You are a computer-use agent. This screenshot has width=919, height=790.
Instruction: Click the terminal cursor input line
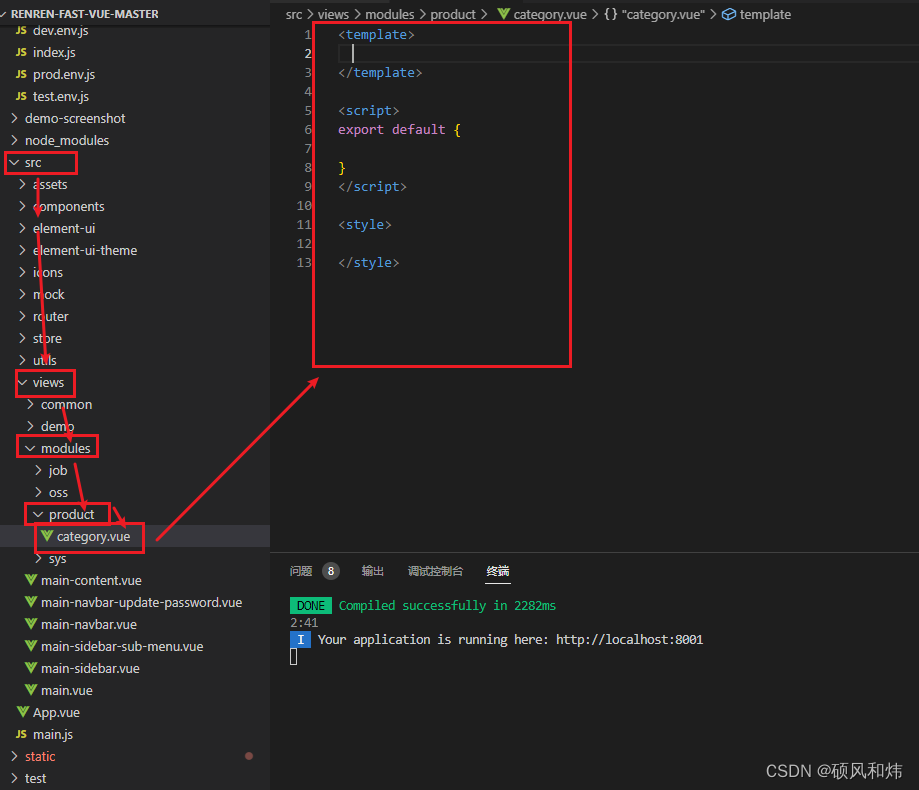(x=294, y=657)
